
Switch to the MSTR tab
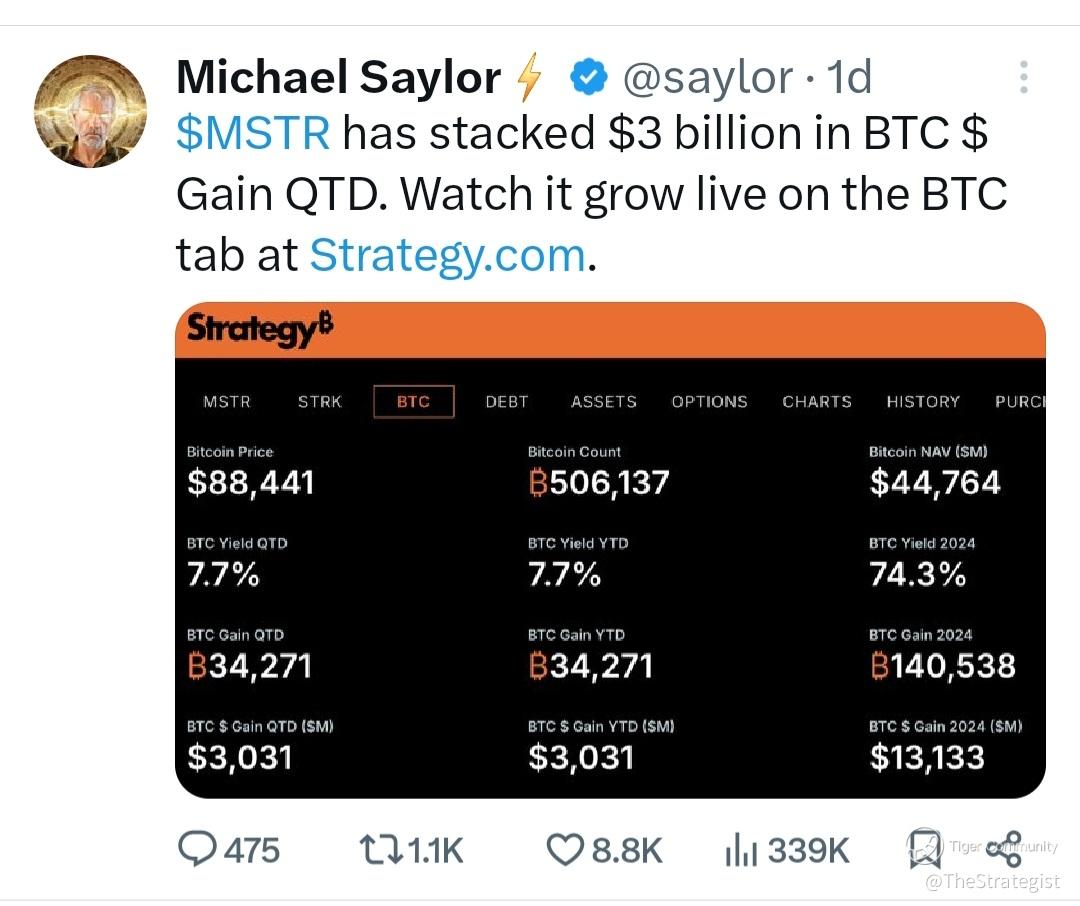click(x=227, y=402)
